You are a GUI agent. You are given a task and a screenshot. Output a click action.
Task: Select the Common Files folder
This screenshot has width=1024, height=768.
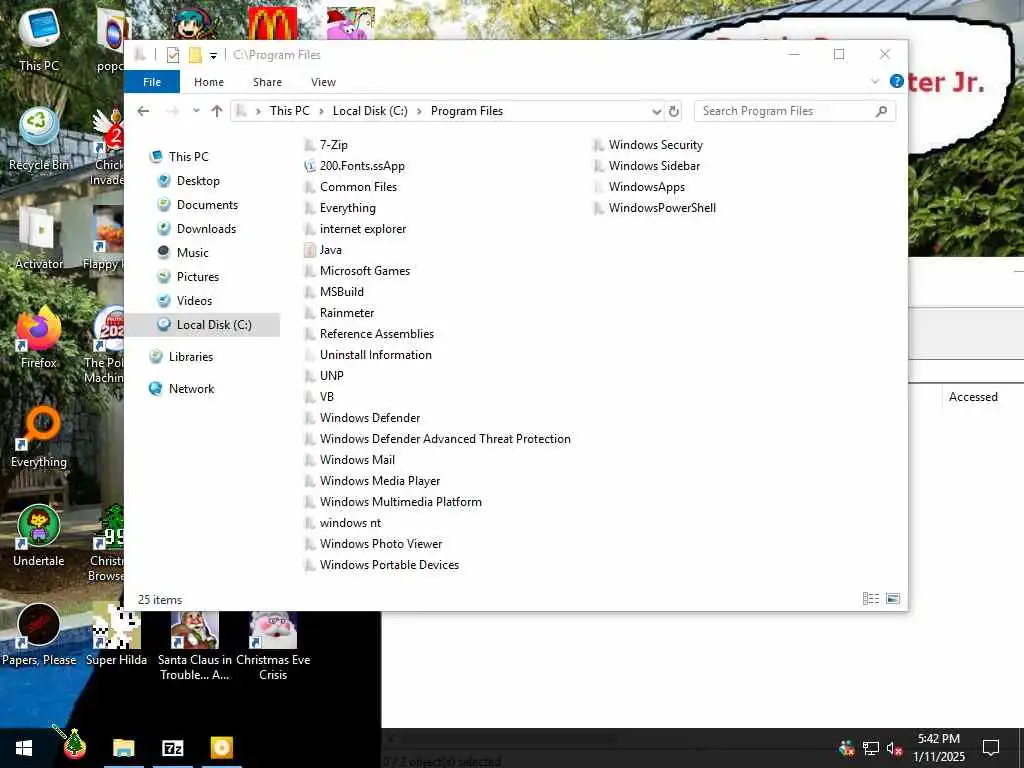click(358, 187)
